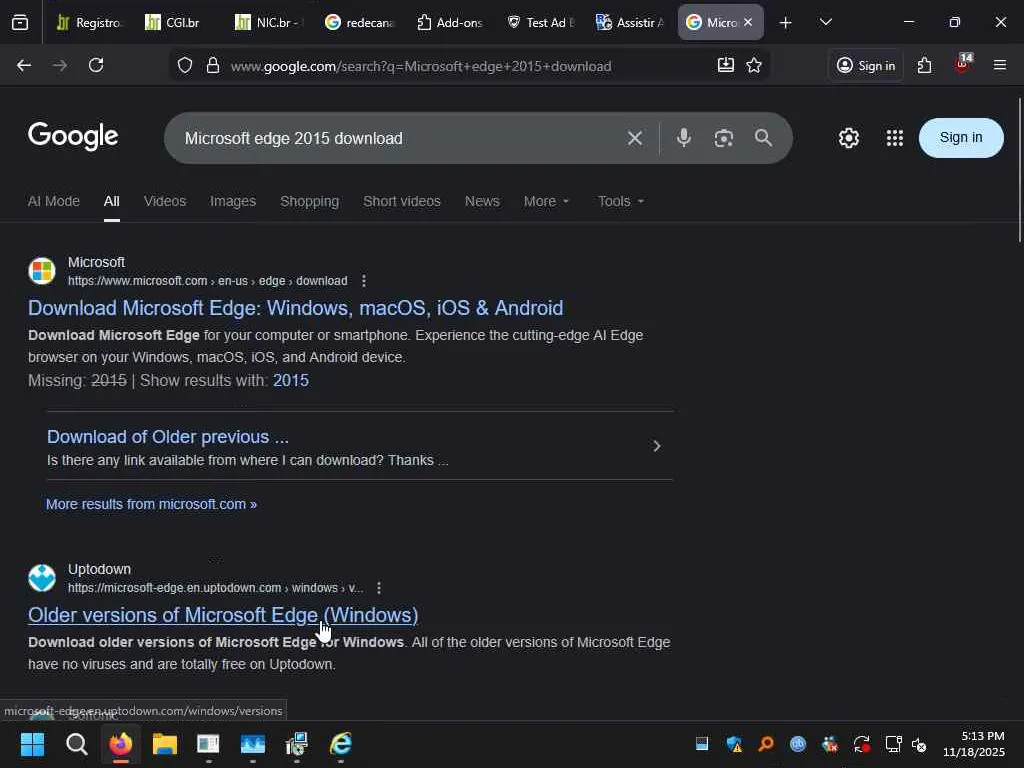Open options for Uptodown result

click(x=379, y=588)
